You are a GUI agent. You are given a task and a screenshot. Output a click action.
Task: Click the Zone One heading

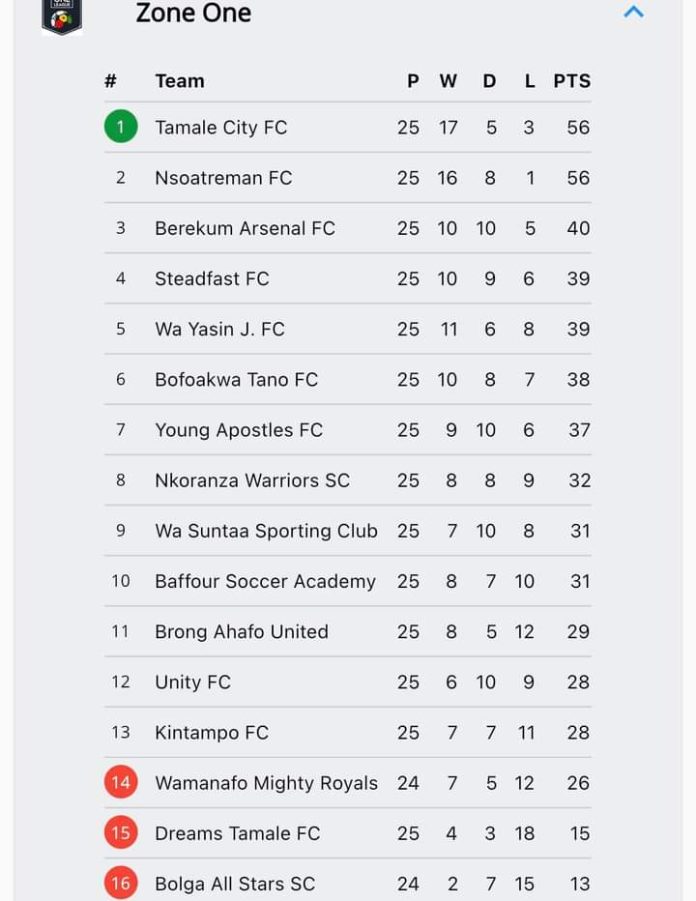[193, 13]
